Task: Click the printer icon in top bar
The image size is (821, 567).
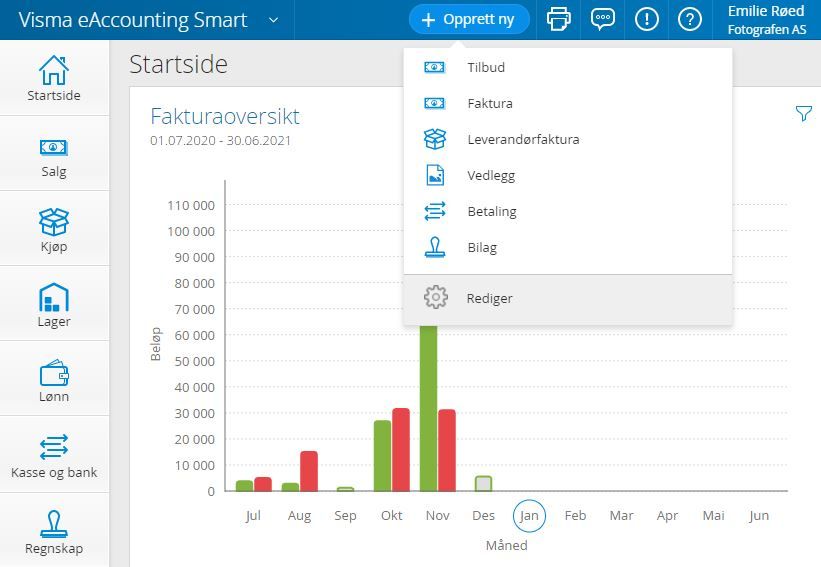Action: click(559, 20)
